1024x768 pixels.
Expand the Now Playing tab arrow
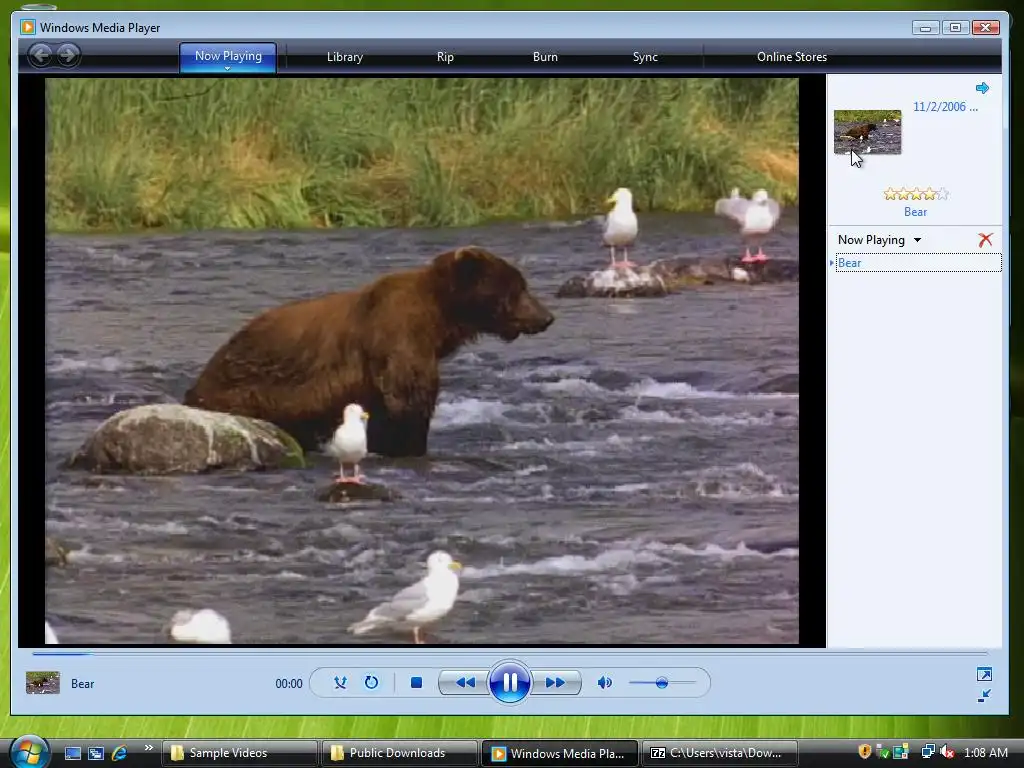click(x=227, y=68)
